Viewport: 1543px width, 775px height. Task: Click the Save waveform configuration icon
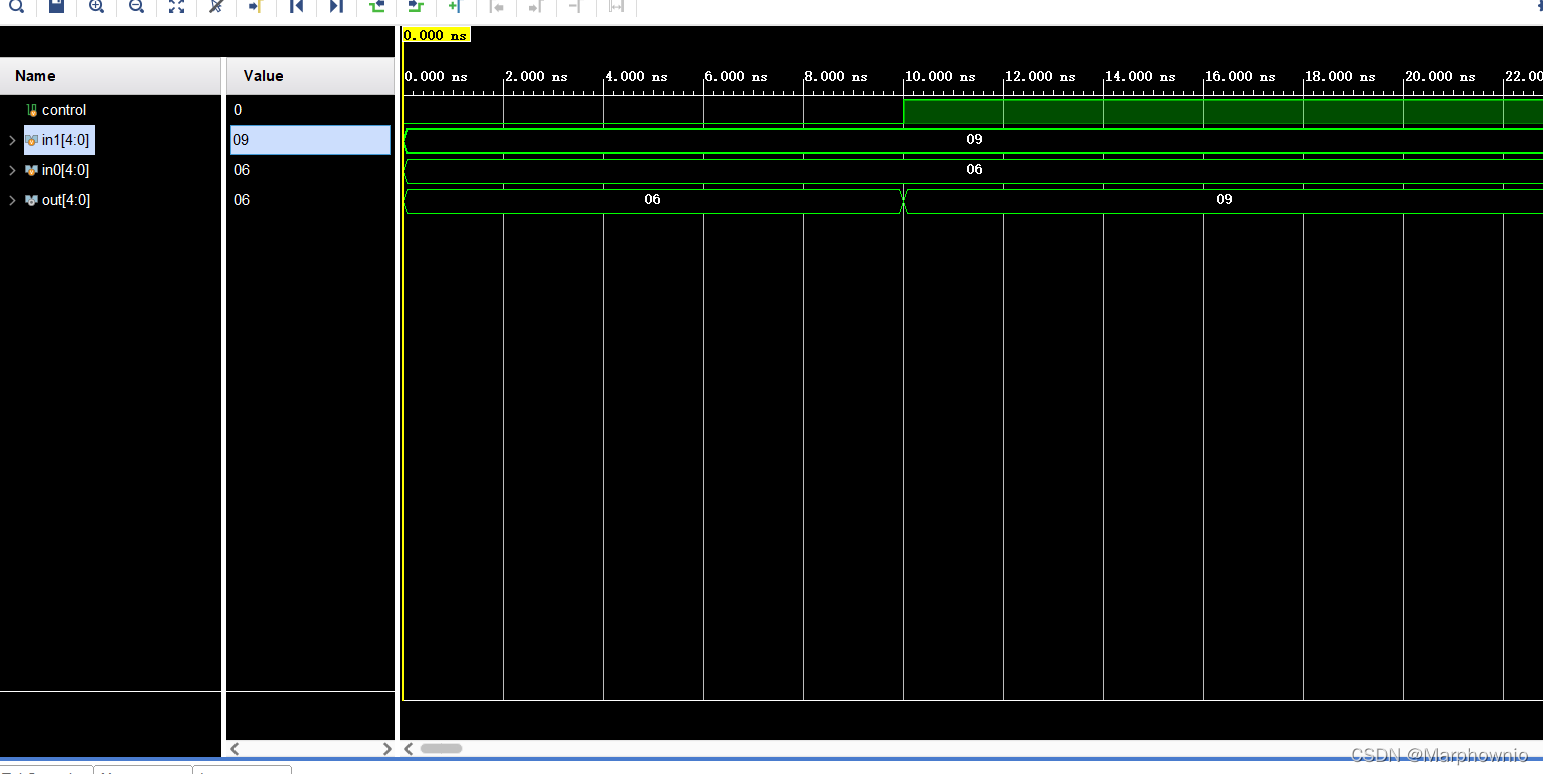click(x=56, y=6)
